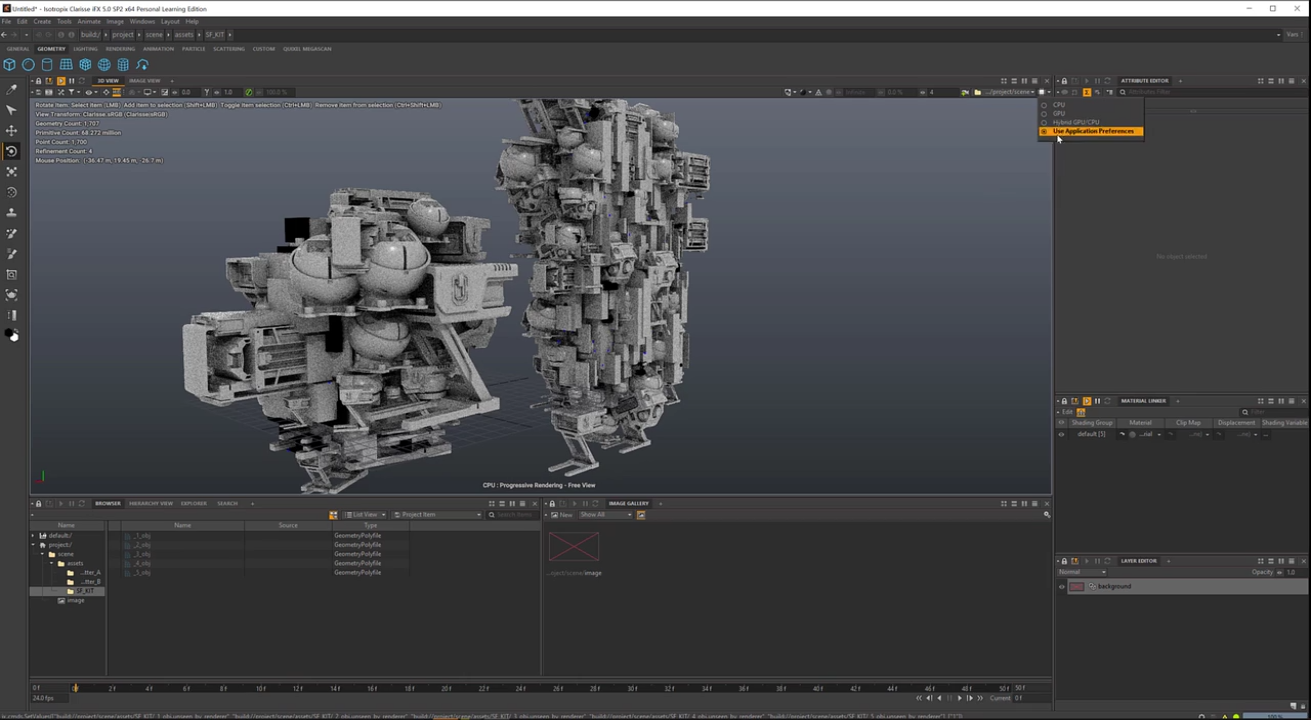Create a polycylinder from the Geometry shelf
The image size is (1311, 720).
[x=47, y=64]
